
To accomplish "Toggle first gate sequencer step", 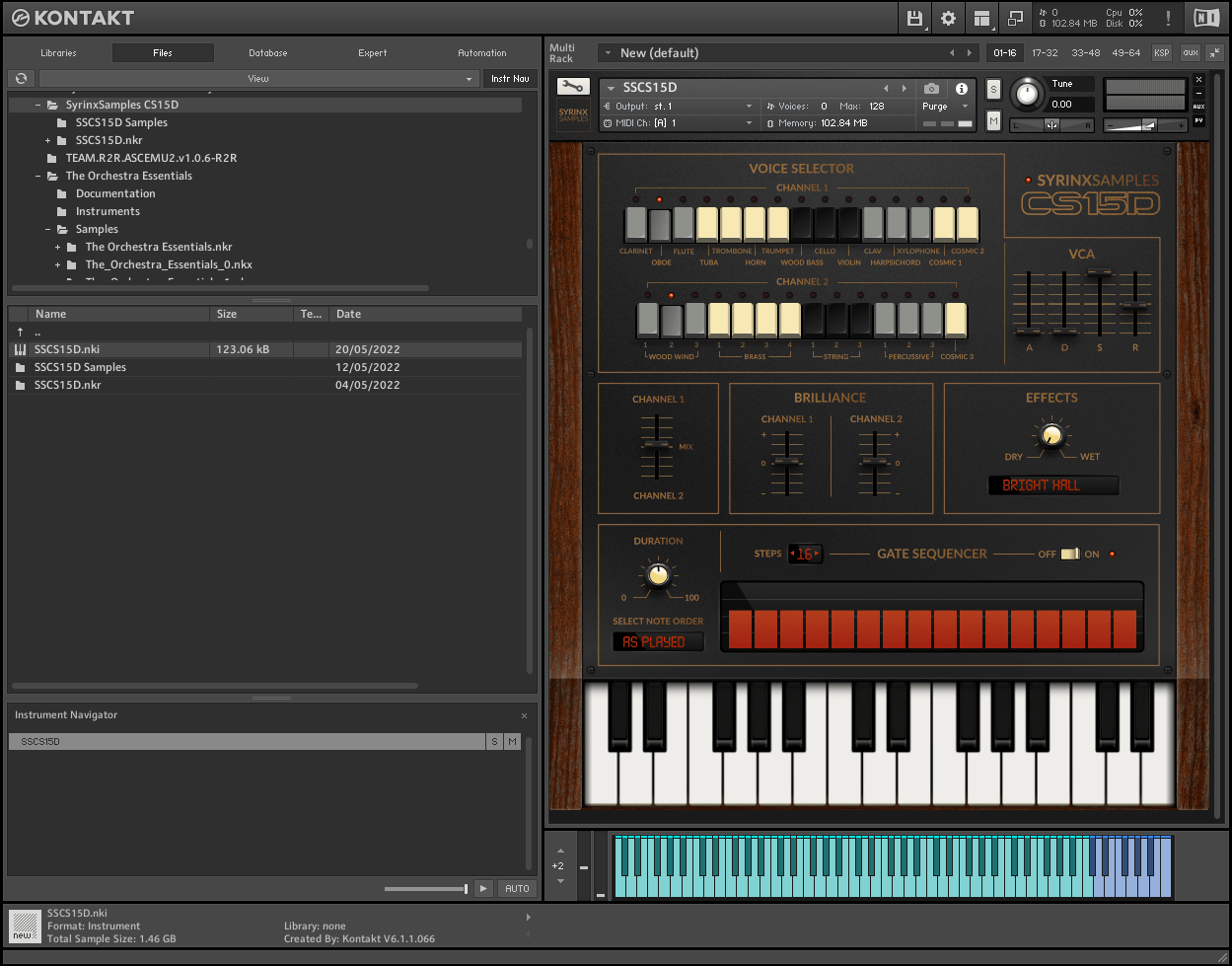I will coord(740,628).
